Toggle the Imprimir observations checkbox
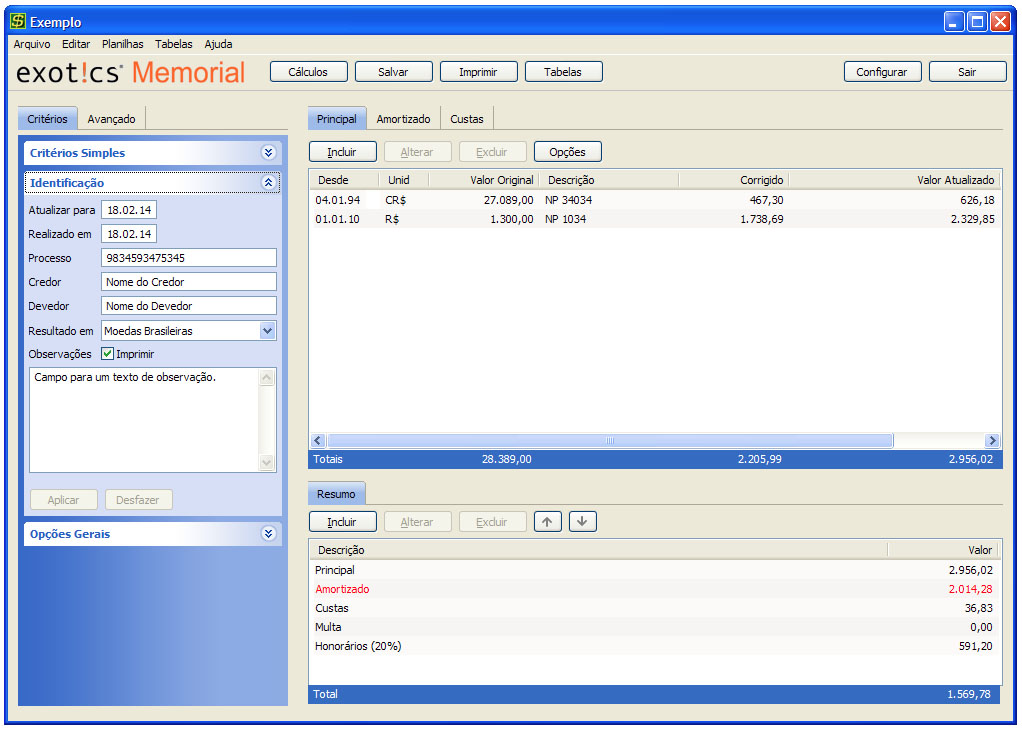The width and height of the screenshot is (1022, 730). pos(108,354)
